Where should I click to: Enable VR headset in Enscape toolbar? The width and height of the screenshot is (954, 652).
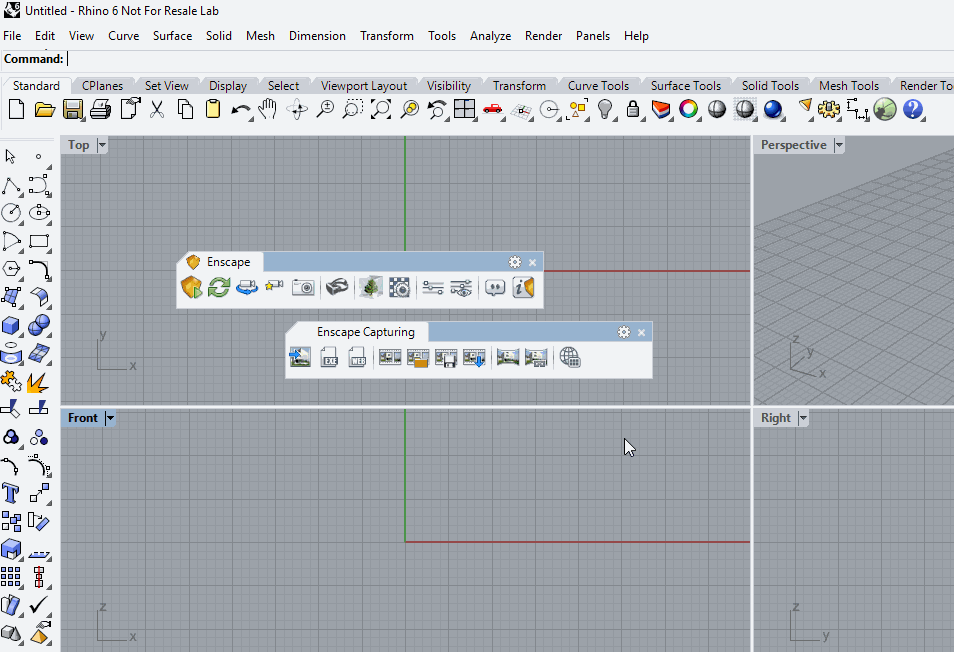coord(338,288)
